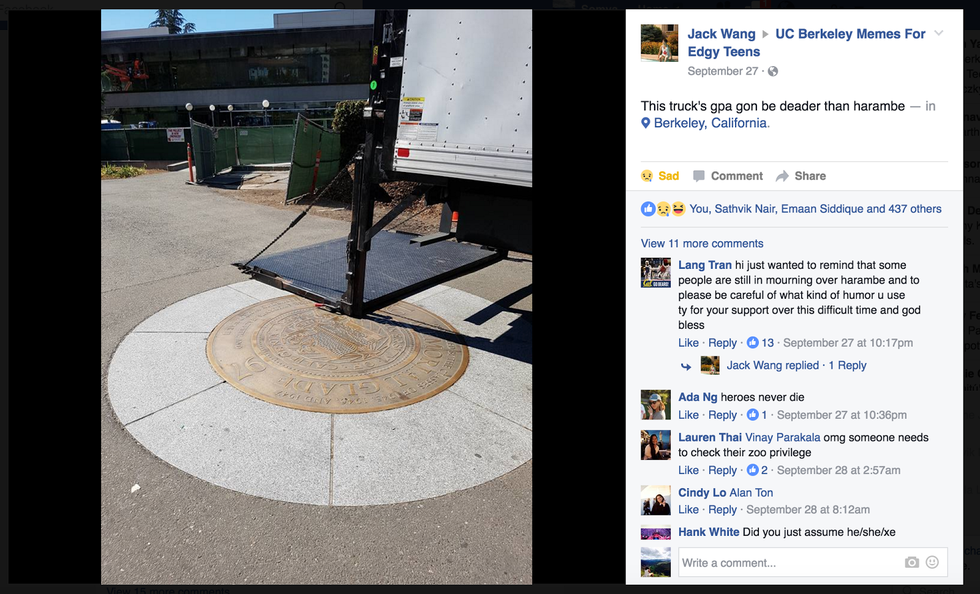980x594 pixels.
Task: Open Jack Wang's profile picture
Action: tap(659, 43)
